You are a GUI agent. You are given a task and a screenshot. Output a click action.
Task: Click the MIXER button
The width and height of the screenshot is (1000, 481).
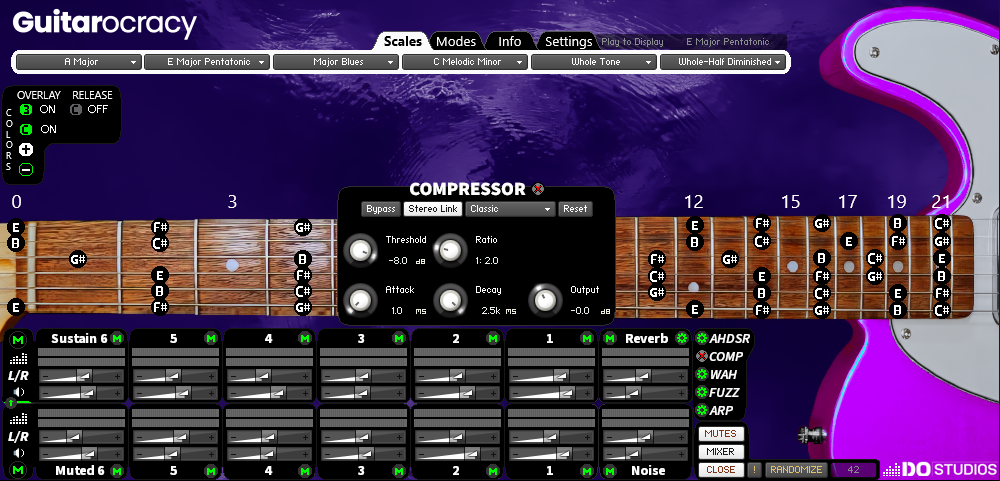tap(720, 452)
